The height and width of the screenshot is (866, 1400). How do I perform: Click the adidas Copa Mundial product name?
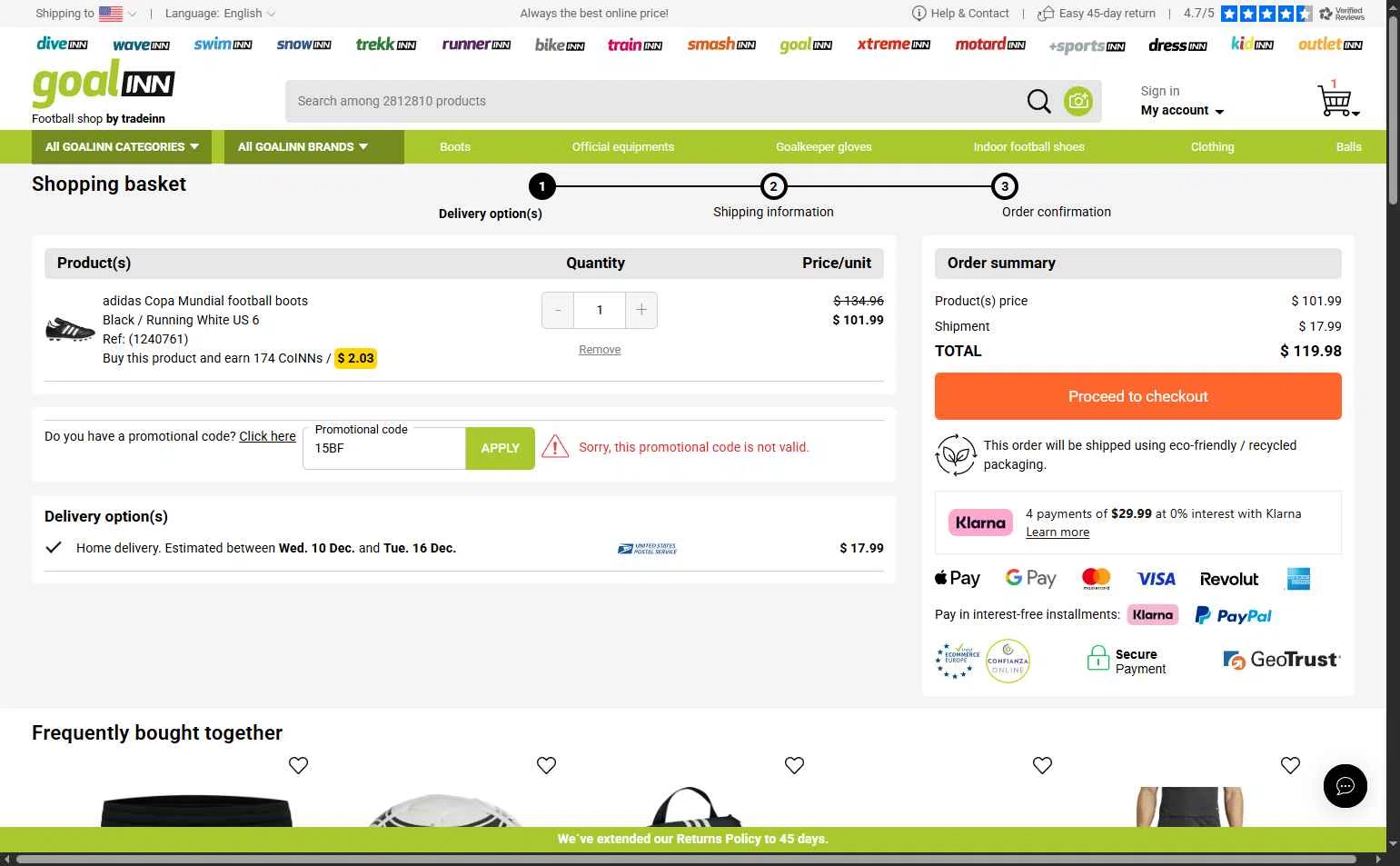[205, 301]
